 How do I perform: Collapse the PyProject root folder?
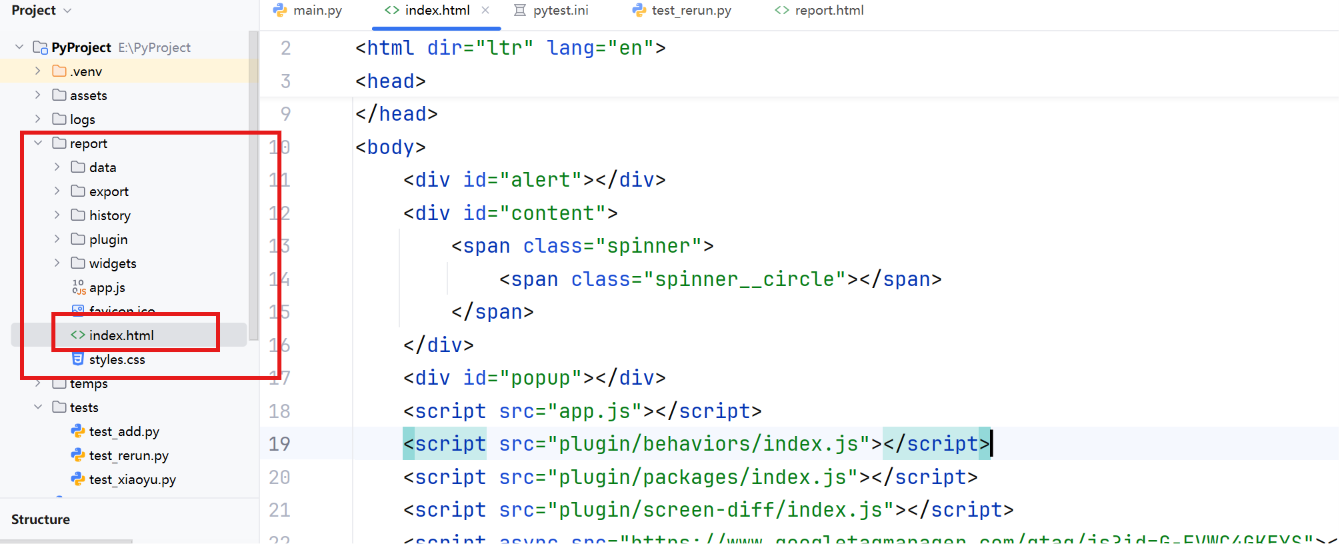click(18, 47)
